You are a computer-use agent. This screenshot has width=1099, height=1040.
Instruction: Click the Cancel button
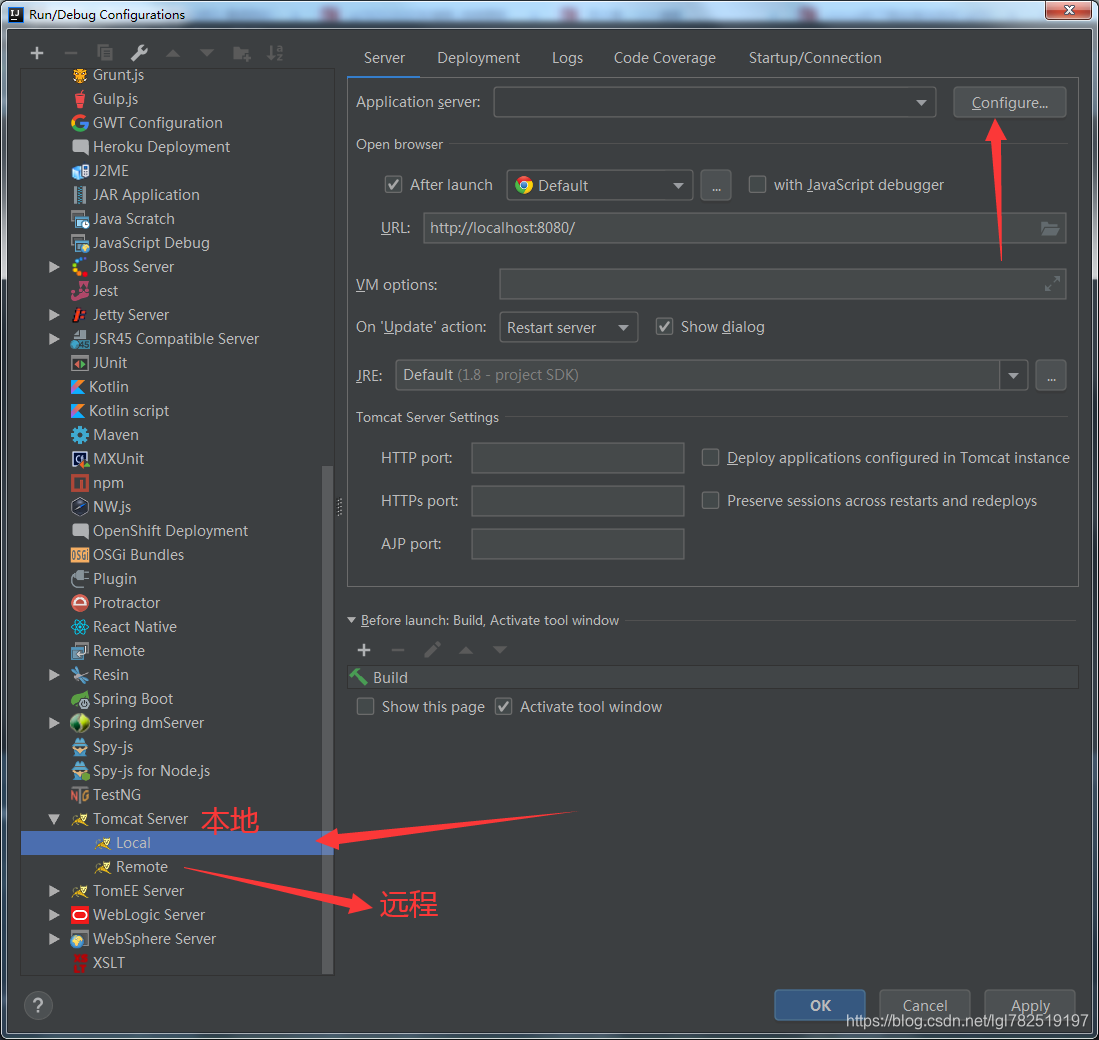[924, 1006]
